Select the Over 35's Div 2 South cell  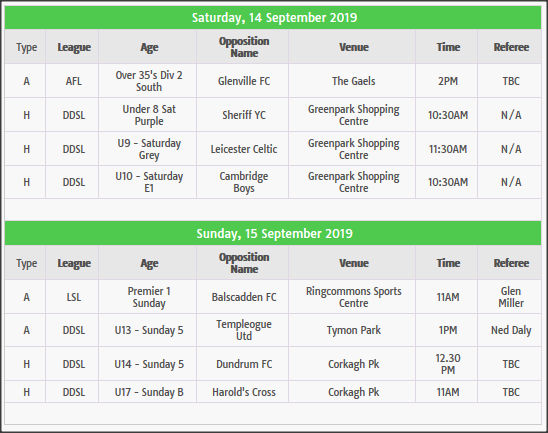click(149, 81)
